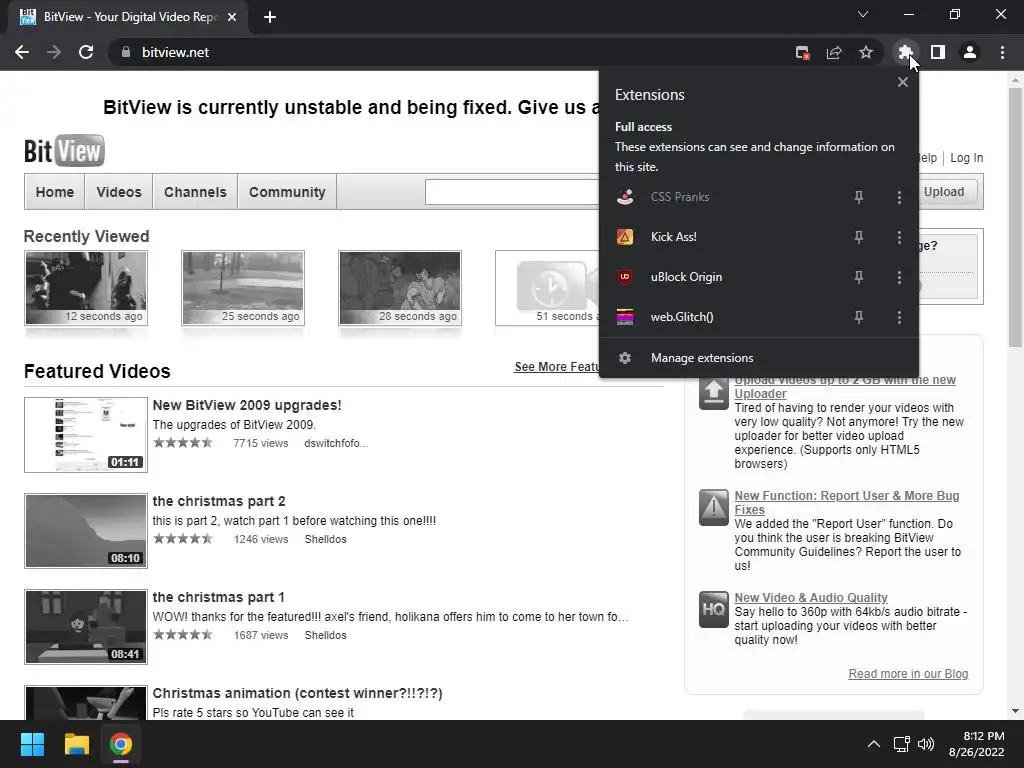The image size is (1024, 768).
Task: Click the Extensions puzzle icon in toolbar
Action: (905, 52)
